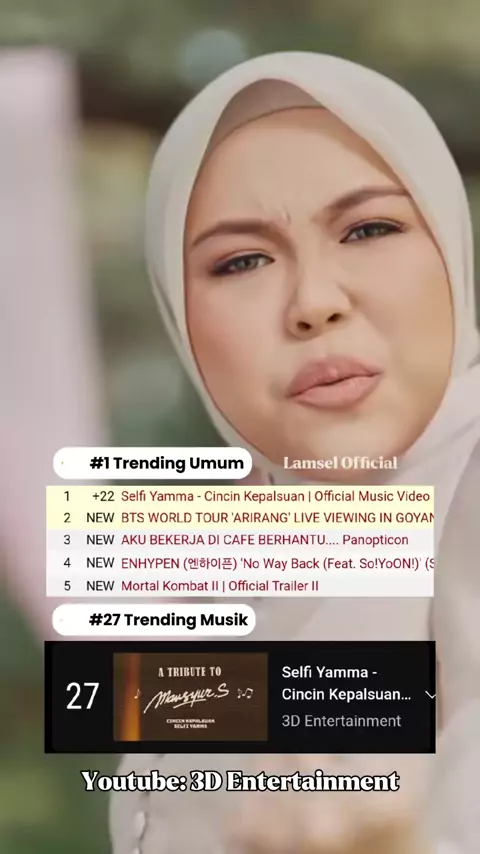Viewport: 480px width, 854px height.
Task: Click double music notes icon right of Mansyur.S
Action: pyautogui.click(x=245, y=693)
